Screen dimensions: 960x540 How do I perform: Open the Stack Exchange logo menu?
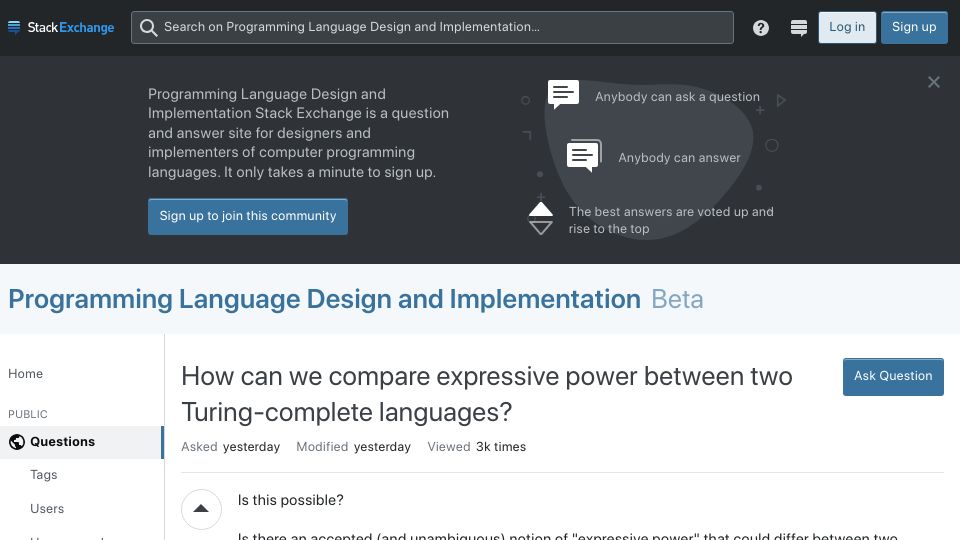(x=61, y=28)
